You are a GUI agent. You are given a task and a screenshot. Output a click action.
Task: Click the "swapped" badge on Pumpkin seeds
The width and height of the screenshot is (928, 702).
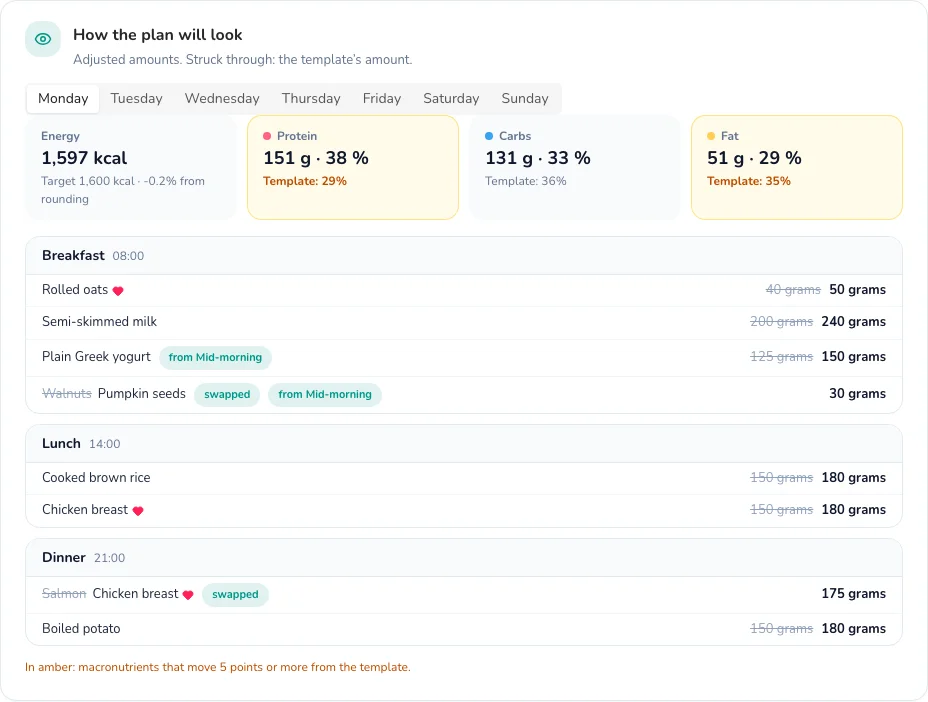point(227,395)
